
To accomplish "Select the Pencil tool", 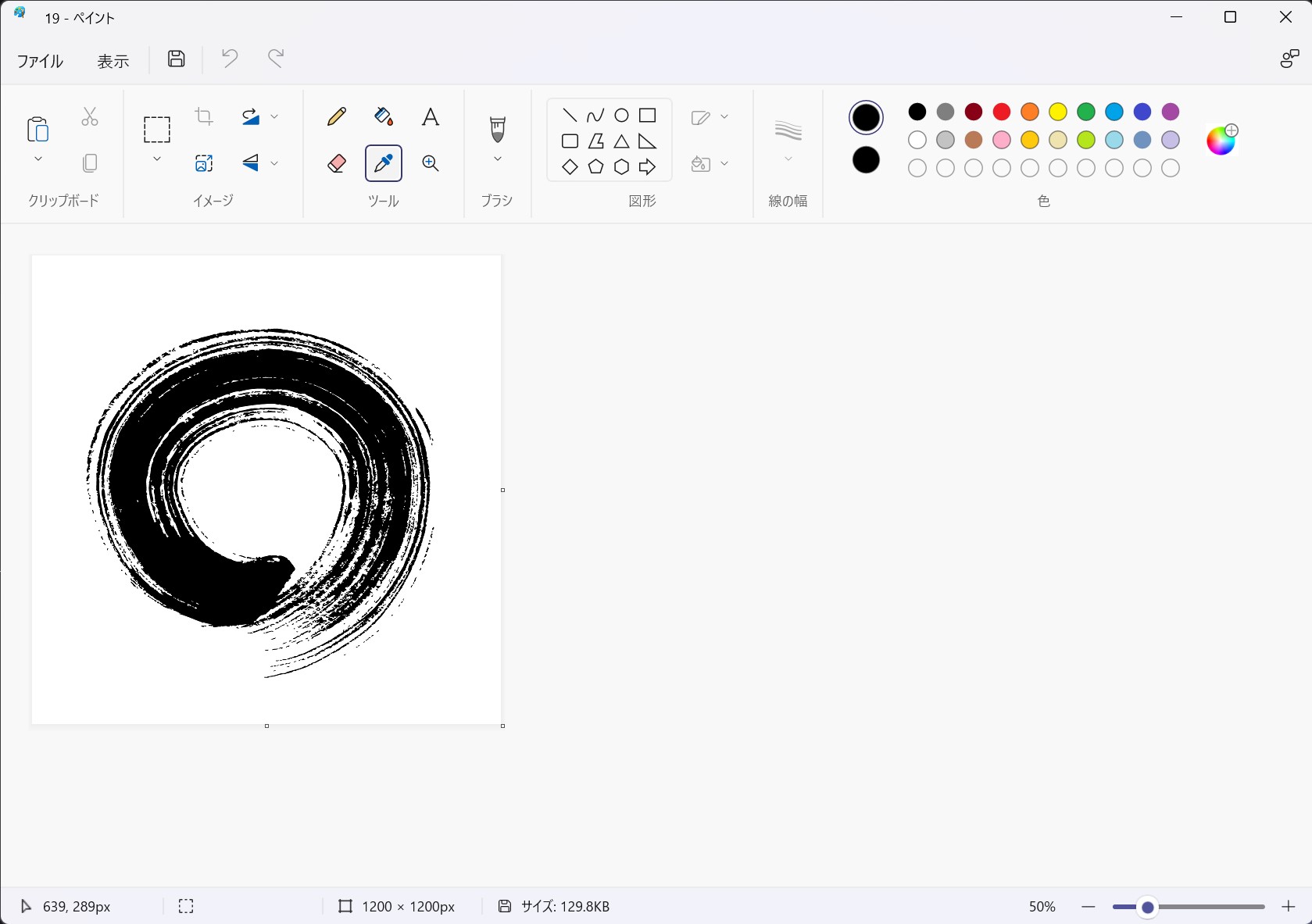I will (x=337, y=117).
